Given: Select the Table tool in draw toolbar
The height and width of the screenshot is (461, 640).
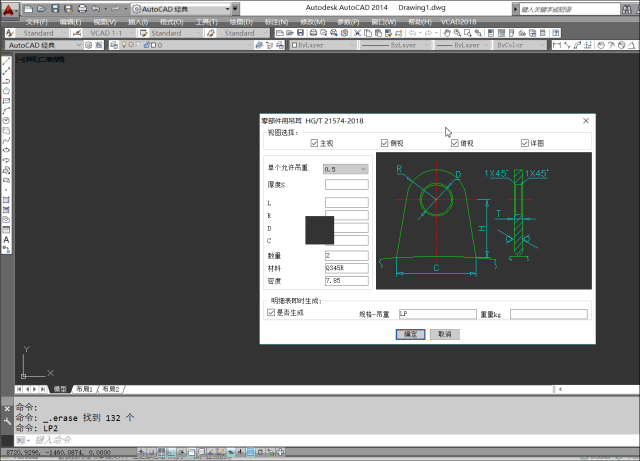Looking at the screenshot, I should 6,229.
